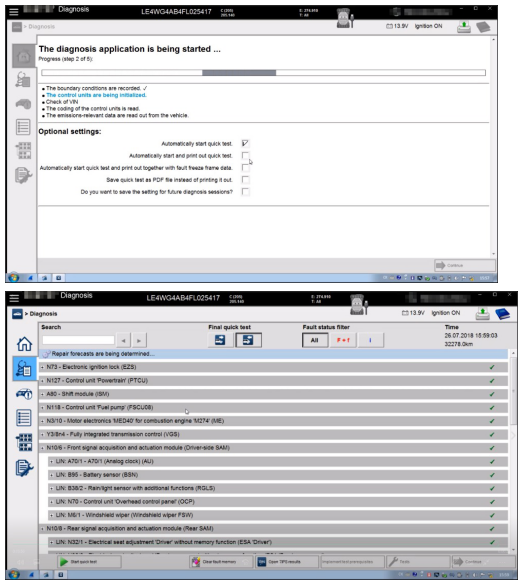Viewport: 524px width, 585px height.
Task: Click the blue book help icon
Action: point(502,314)
